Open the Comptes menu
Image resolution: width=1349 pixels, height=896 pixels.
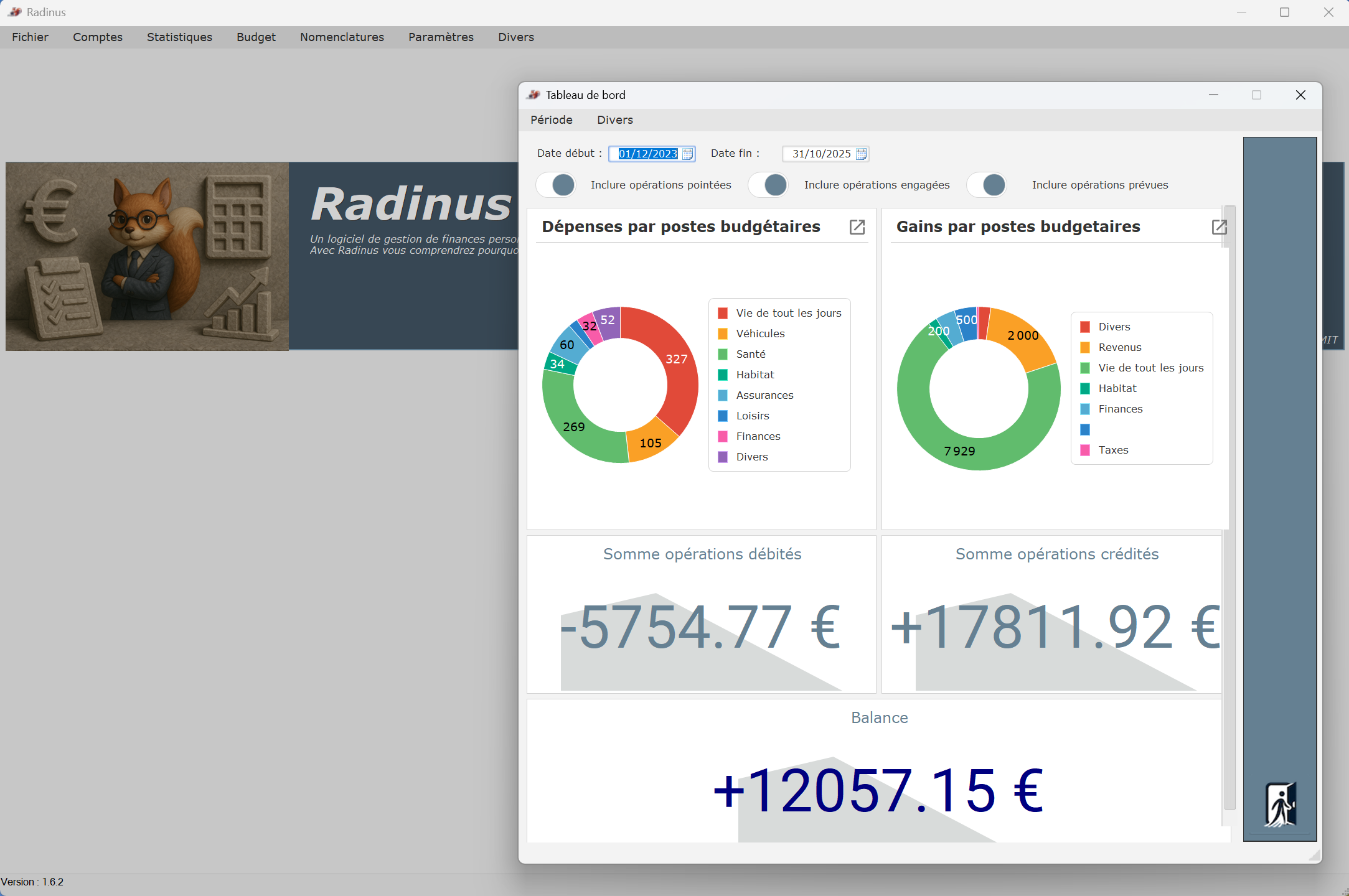click(x=98, y=37)
